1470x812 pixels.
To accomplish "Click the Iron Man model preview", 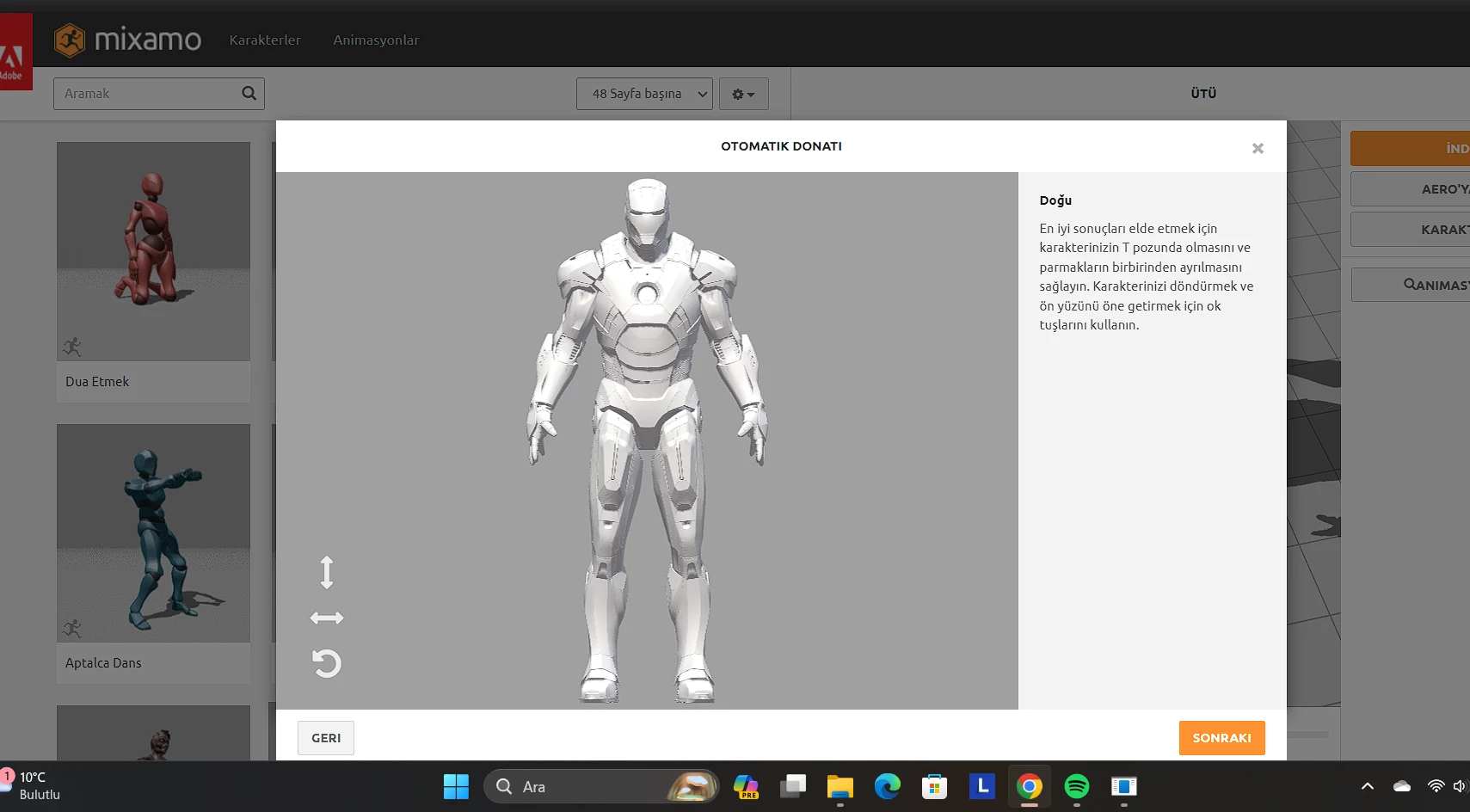I will [x=647, y=440].
